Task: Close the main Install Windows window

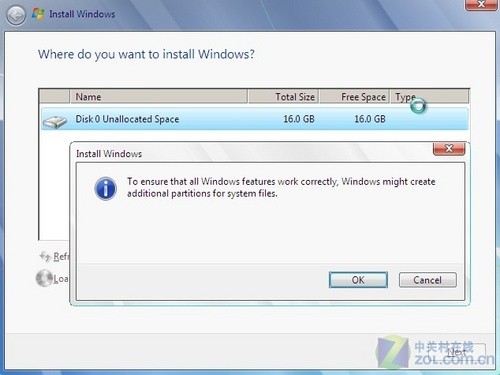Action: tap(481, 5)
